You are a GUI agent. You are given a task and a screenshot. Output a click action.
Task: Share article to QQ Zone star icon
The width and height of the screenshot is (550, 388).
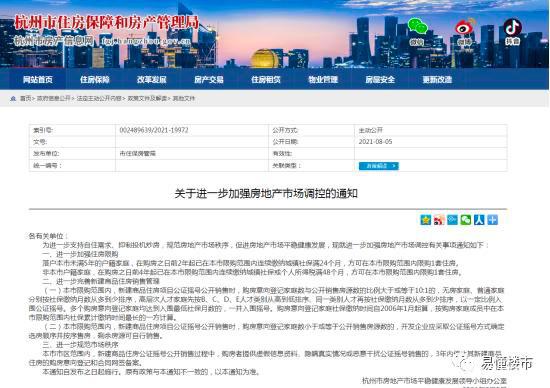(x=425, y=220)
